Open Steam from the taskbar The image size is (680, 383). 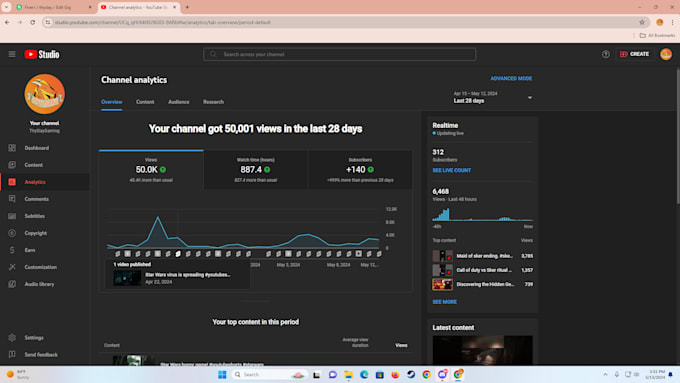pos(411,375)
